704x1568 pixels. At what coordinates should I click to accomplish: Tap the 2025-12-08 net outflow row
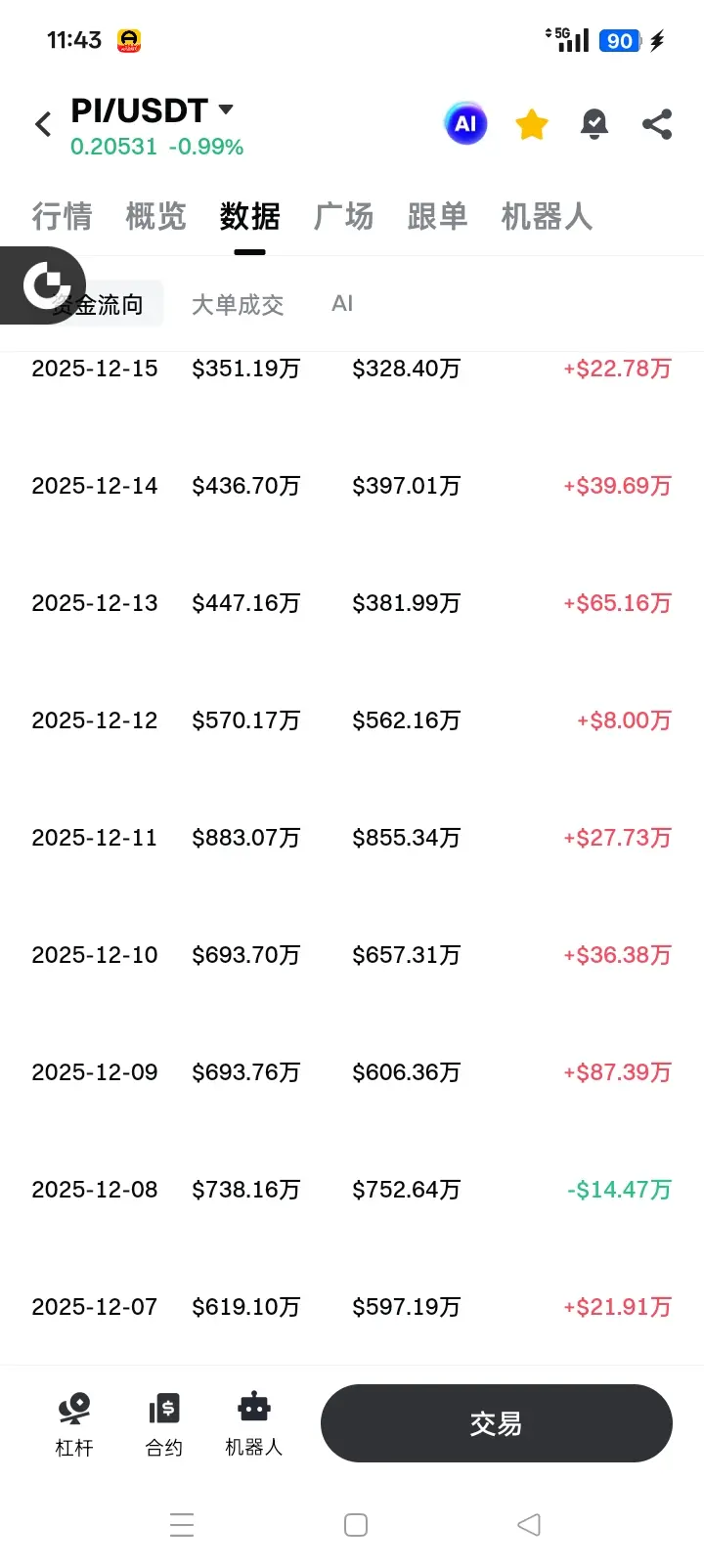pyautogui.click(x=352, y=1190)
